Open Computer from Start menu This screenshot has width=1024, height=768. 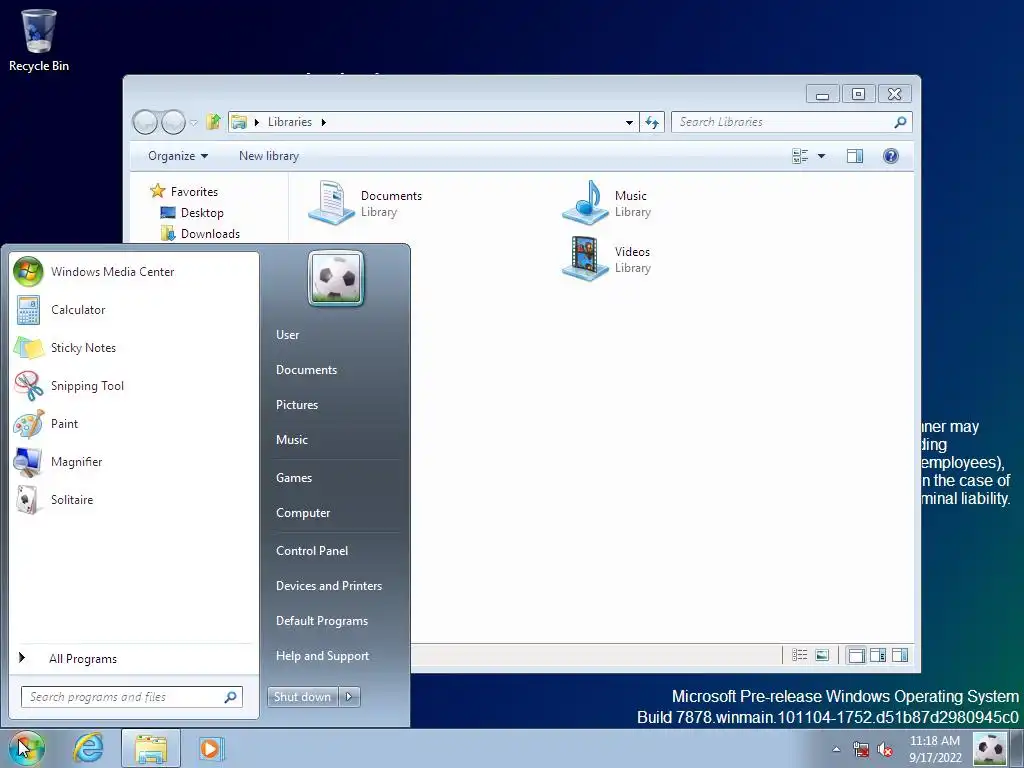(335, 513)
